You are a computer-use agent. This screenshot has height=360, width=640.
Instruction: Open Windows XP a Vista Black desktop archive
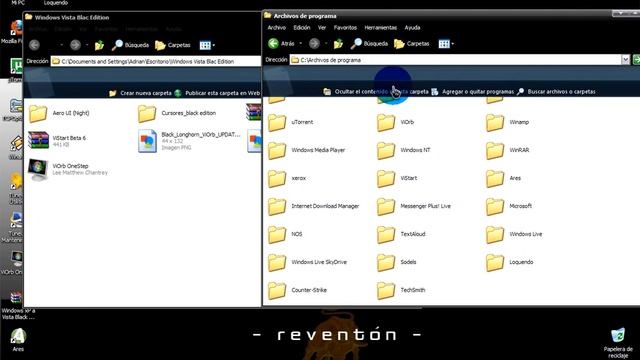pyautogui.click(x=18, y=306)
